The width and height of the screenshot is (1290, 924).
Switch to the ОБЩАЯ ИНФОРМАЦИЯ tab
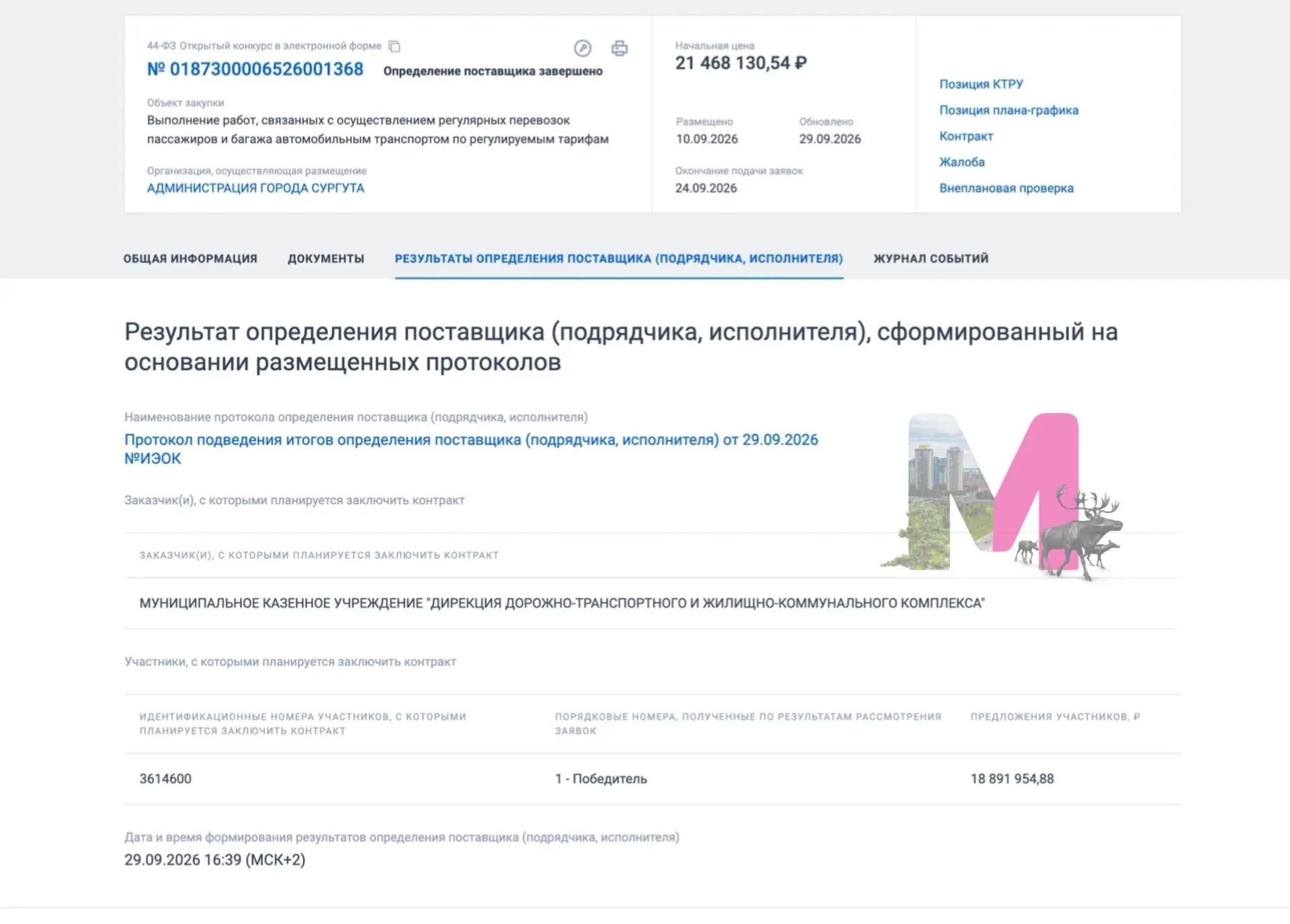tap(190, 259)
